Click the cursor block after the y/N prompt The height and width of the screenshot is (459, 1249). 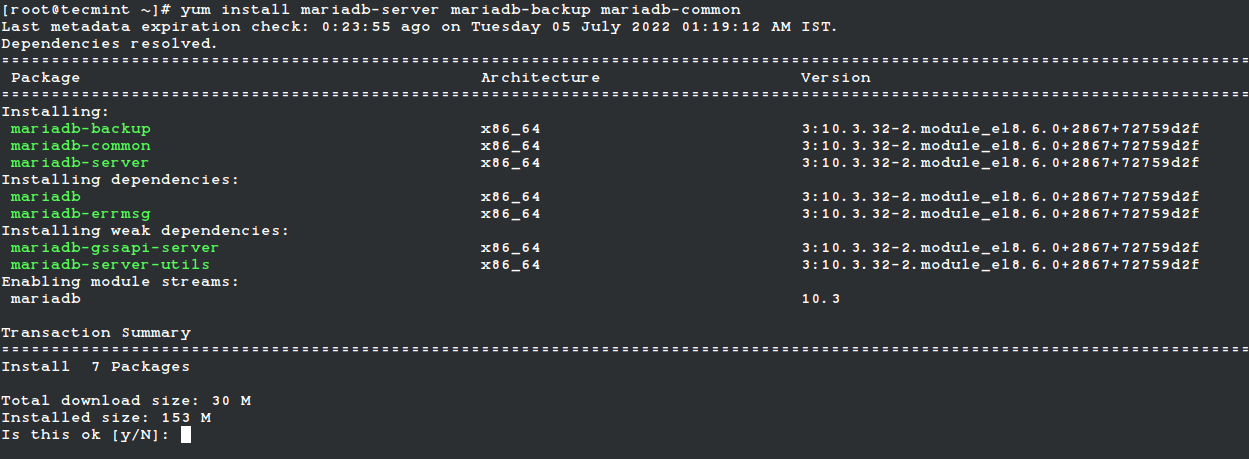coord(186,434)
